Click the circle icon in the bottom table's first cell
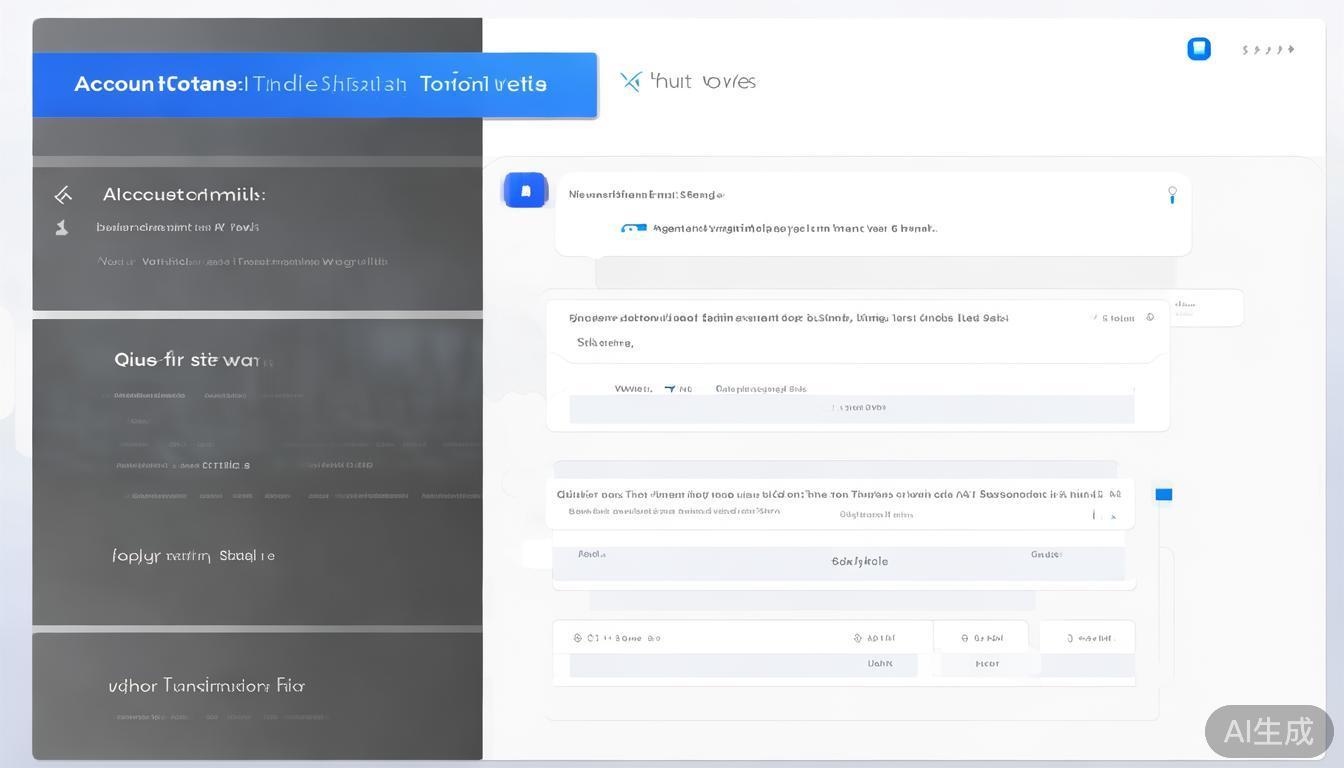This screenshot has width=1344, height=768. tap(578, 637)
